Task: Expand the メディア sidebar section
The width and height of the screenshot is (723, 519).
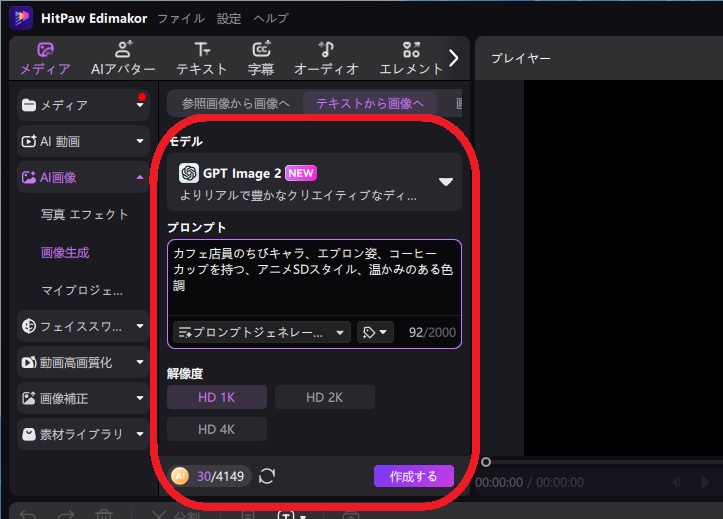Action: click(x=83, y=105)
